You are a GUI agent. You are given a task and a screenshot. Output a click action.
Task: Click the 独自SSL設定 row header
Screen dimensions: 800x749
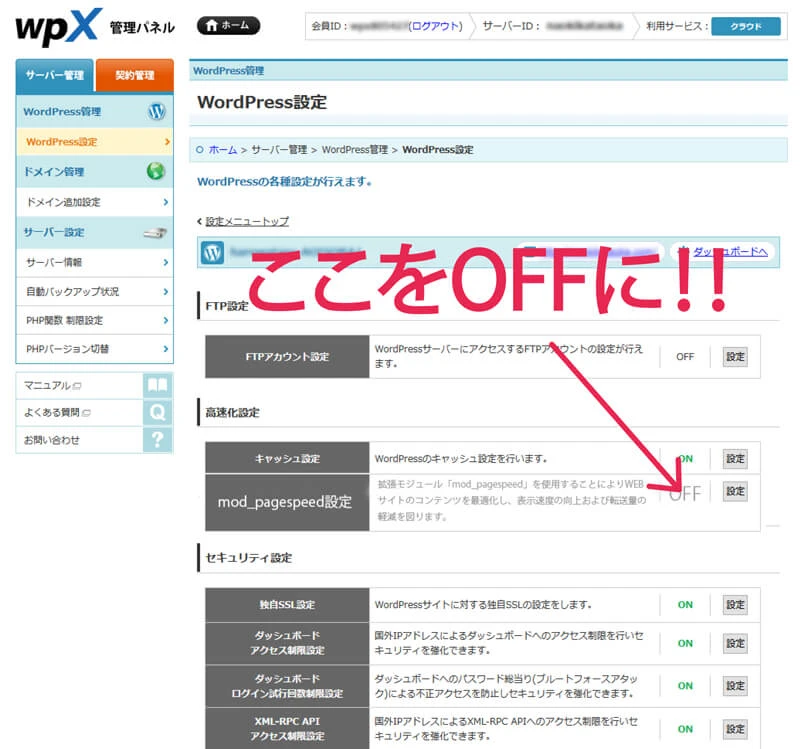pyautogui.click(x=287, y=605)
